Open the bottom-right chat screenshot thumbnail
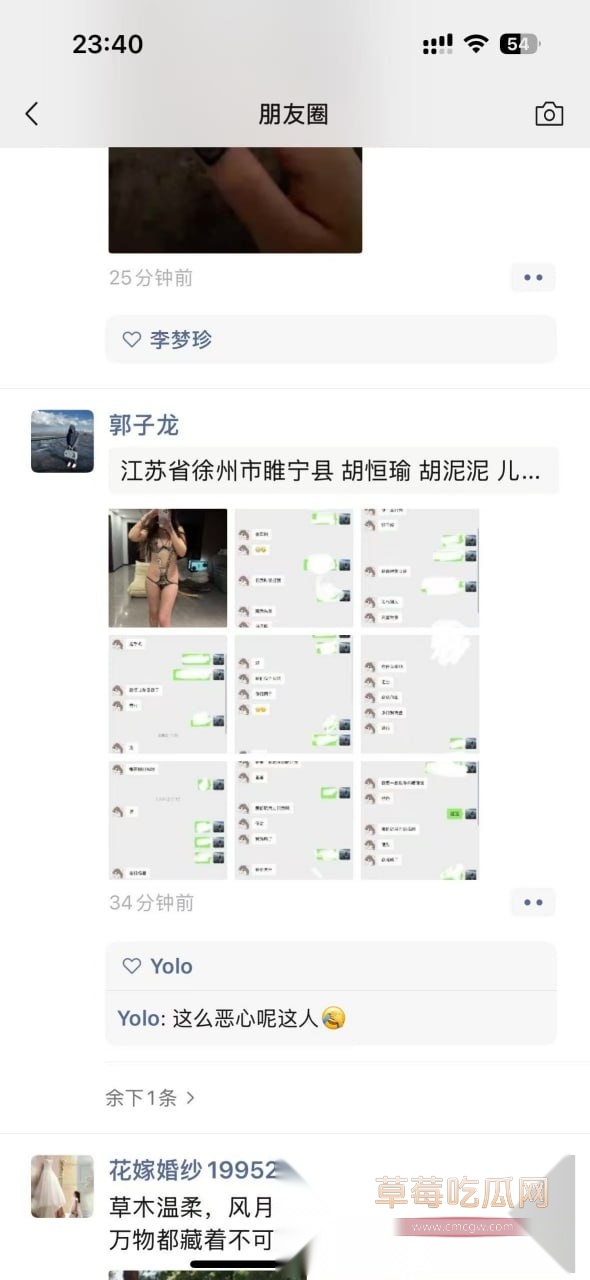The width and height of the screenshot is (590, 1280). (420, 820)
